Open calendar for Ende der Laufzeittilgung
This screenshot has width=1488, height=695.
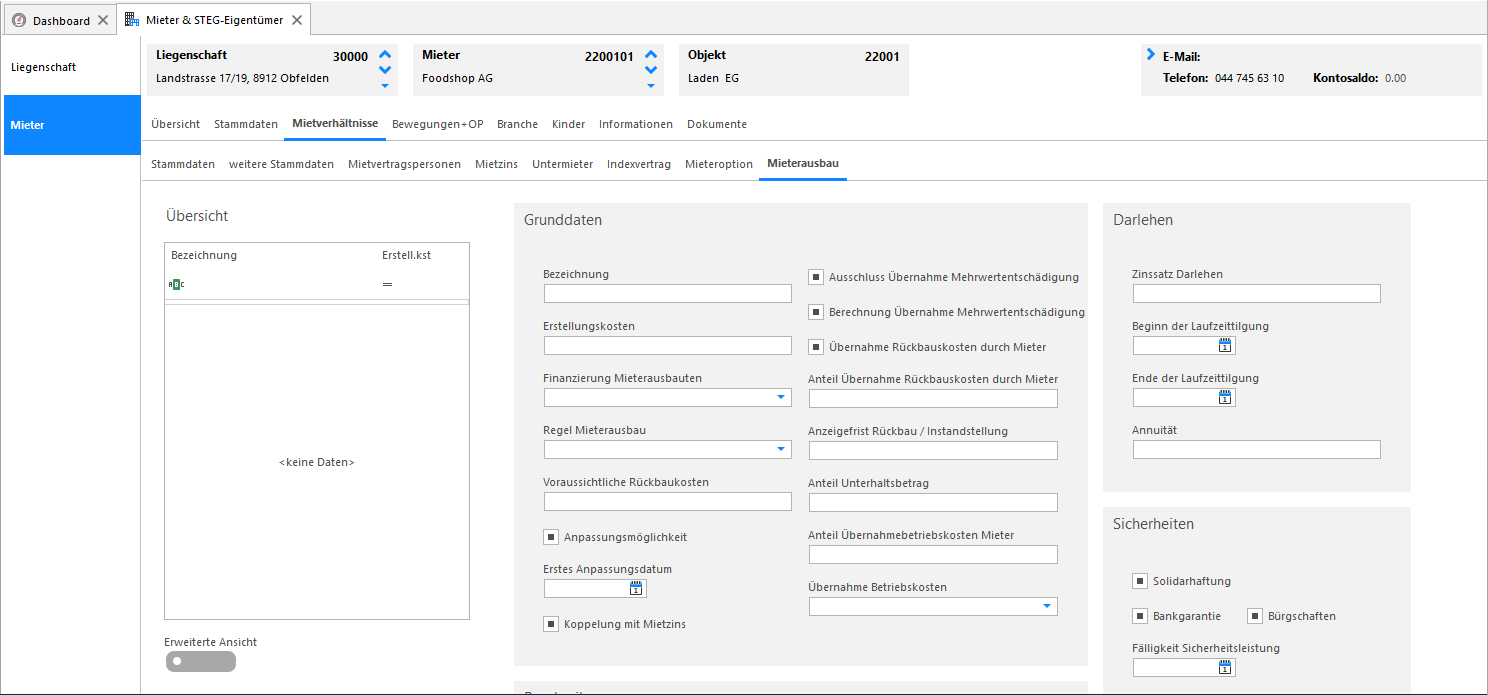pyautogui.click(x=1225, y=397)
